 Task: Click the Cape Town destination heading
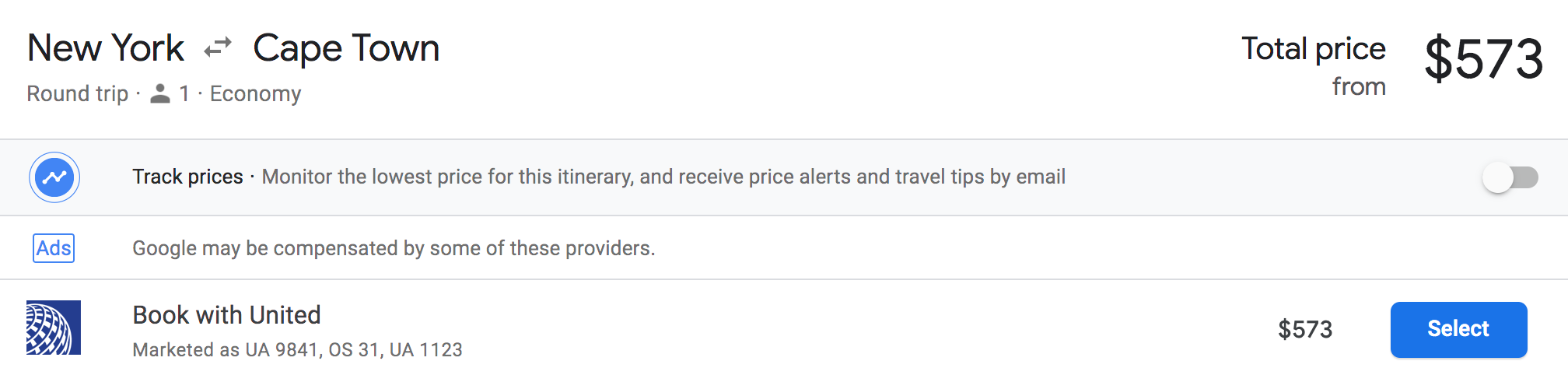[346, 48]
